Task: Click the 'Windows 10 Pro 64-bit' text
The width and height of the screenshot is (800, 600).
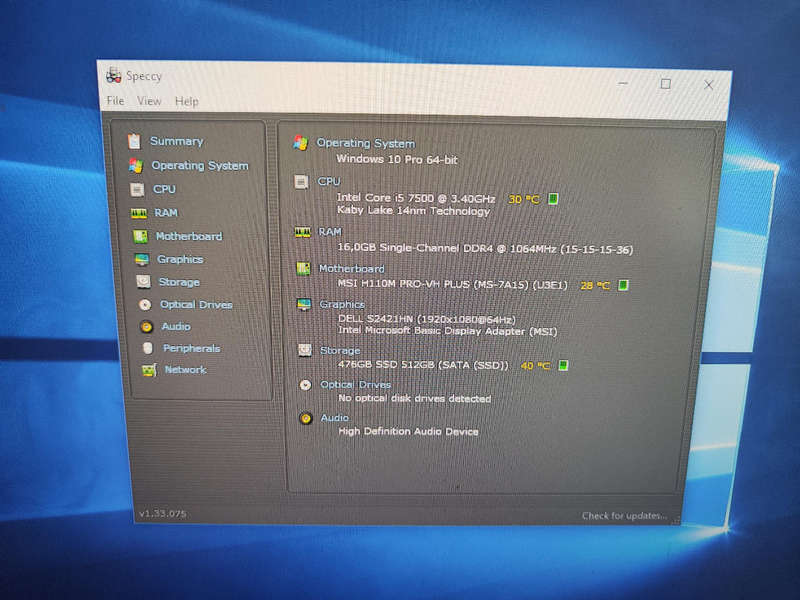Action: 397,160
